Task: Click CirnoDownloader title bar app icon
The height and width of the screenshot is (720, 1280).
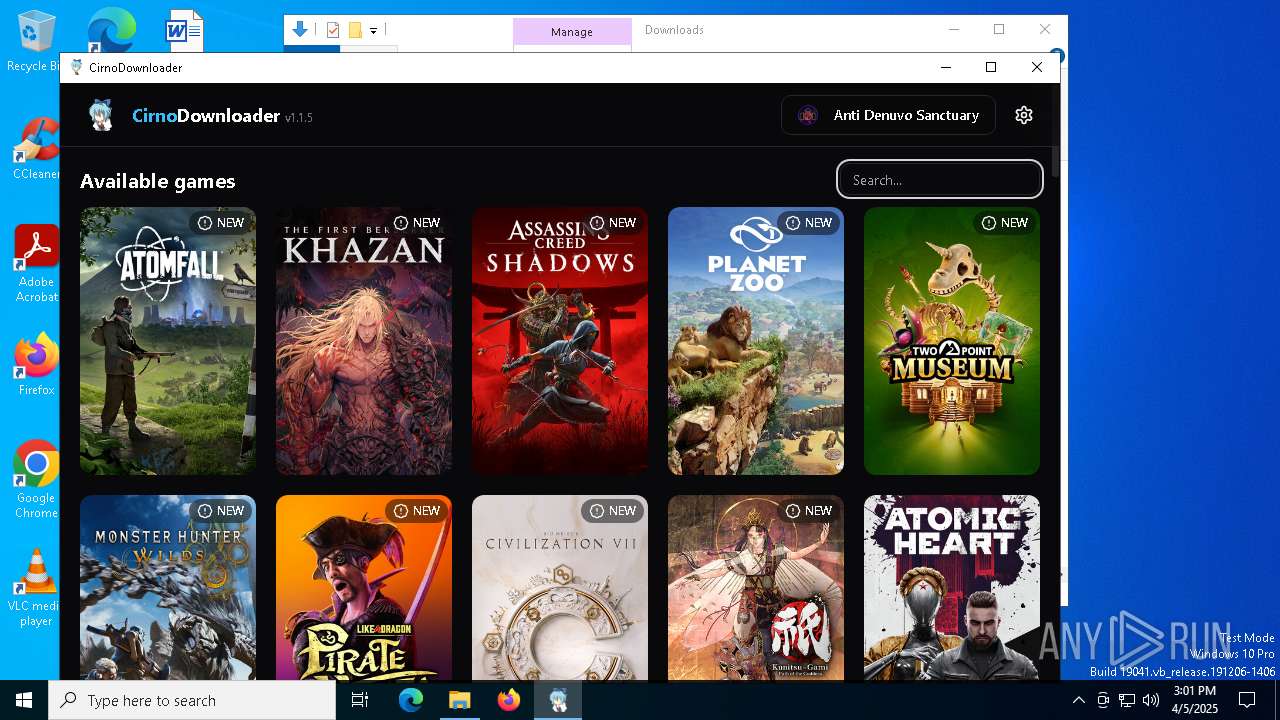Action: pos(76,67)
